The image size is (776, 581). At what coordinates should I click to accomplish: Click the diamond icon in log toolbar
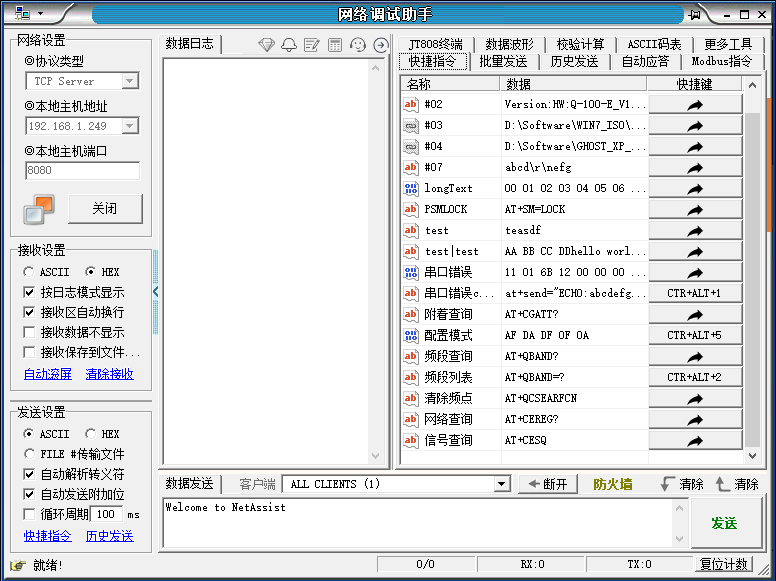point(267,45)
